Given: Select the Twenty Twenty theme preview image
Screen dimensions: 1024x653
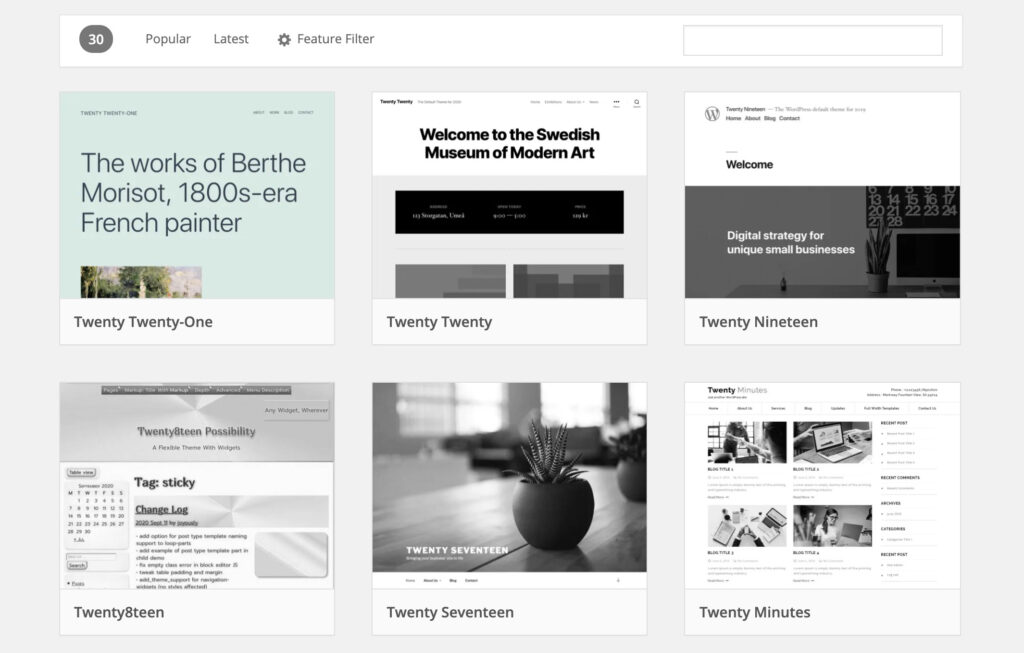Looking at the screenshot, I should click(x=509, y=195).
